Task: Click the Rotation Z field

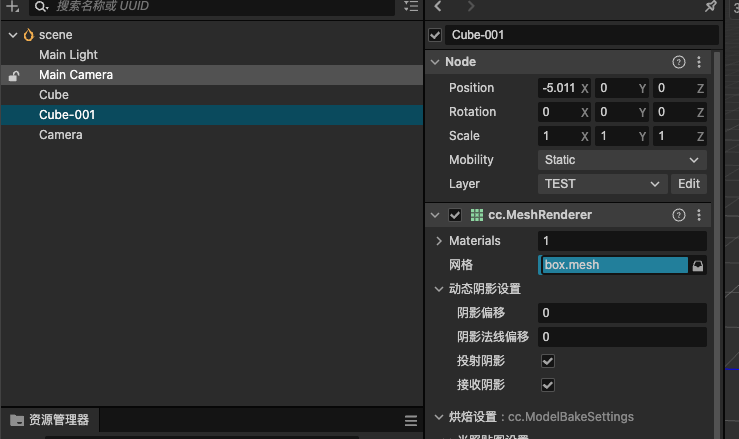Action: point(680,112)
